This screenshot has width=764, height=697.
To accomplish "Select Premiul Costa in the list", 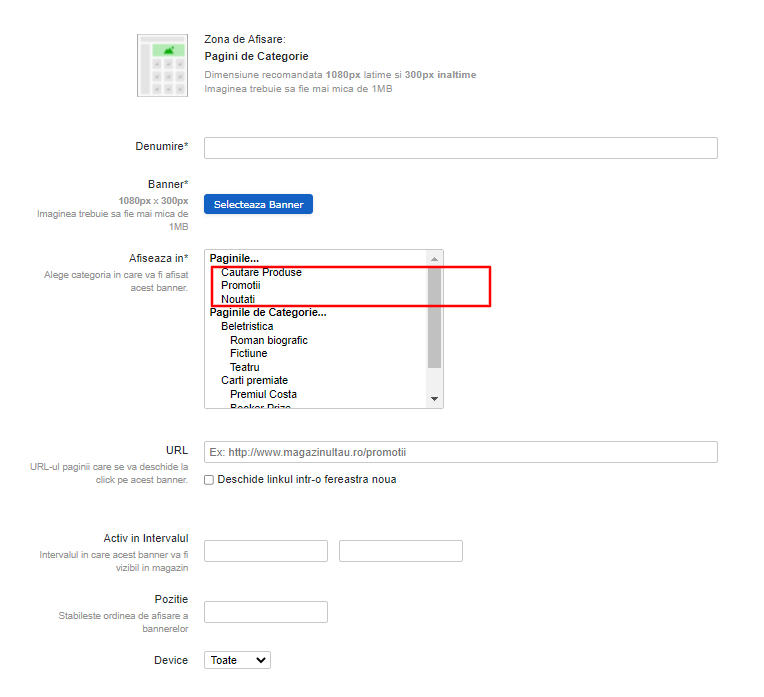I will pyautogui.click(x=263, y=394).
